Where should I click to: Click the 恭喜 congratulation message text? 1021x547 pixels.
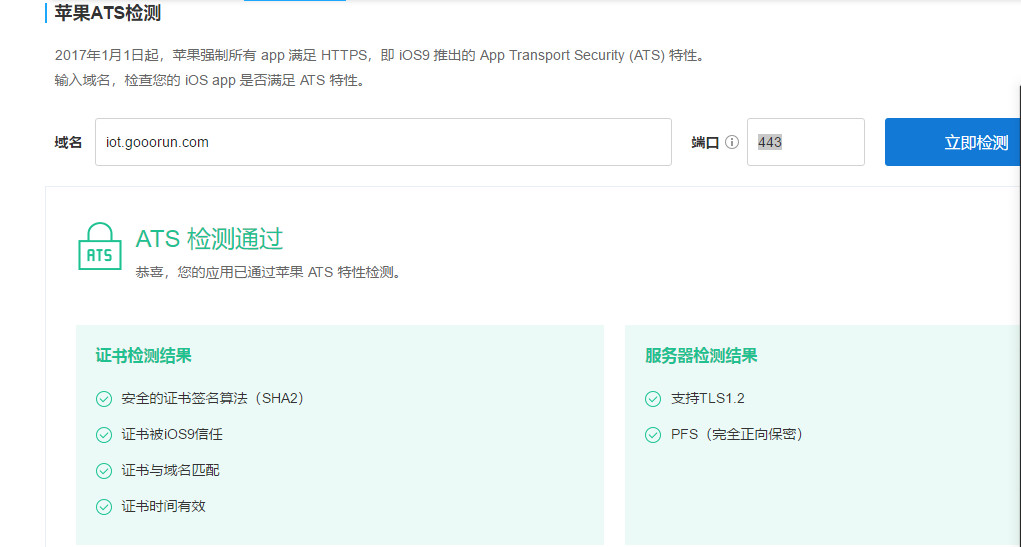268,272
